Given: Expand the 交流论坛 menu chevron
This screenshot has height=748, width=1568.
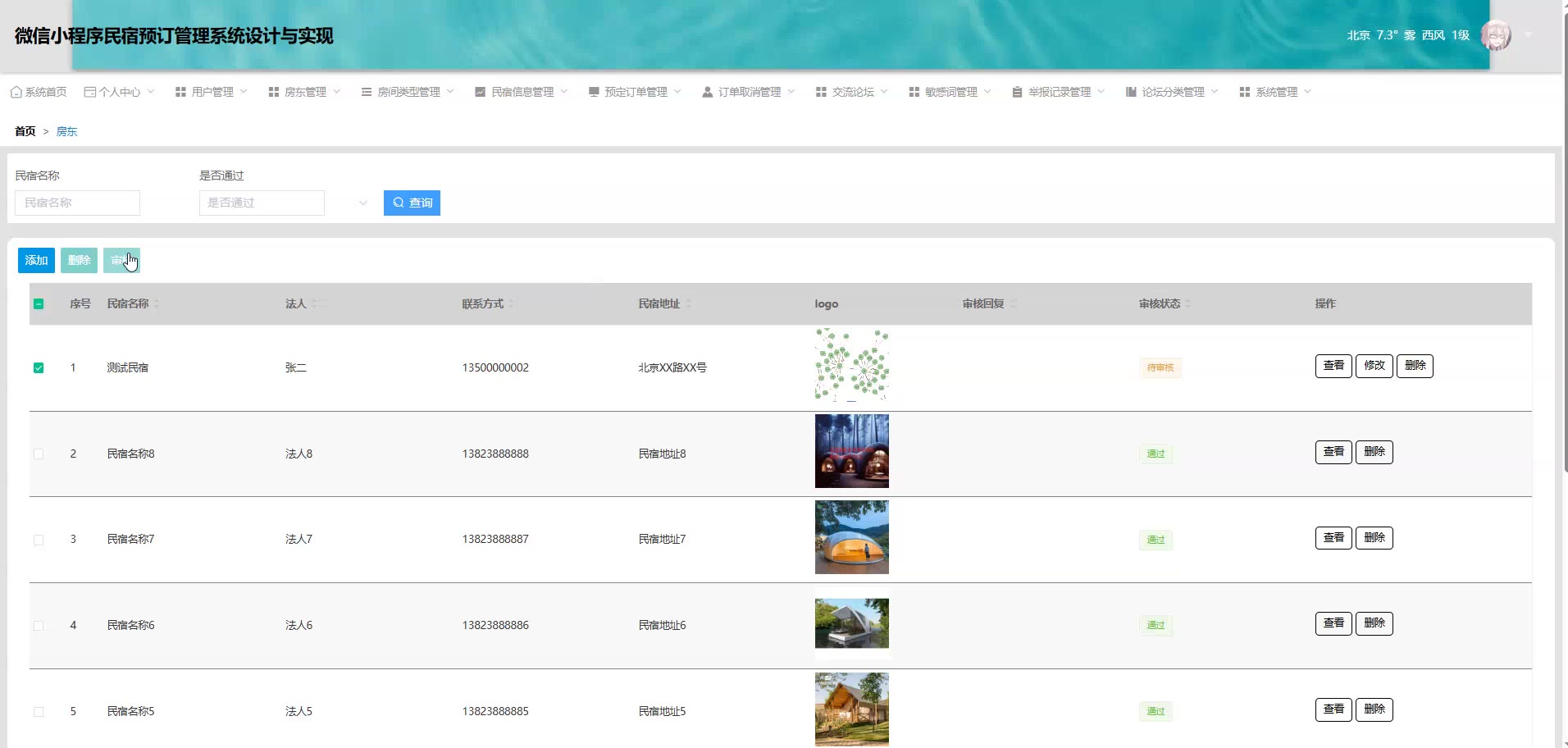Looking at the screenshot, I should click(x=884, y=92).
